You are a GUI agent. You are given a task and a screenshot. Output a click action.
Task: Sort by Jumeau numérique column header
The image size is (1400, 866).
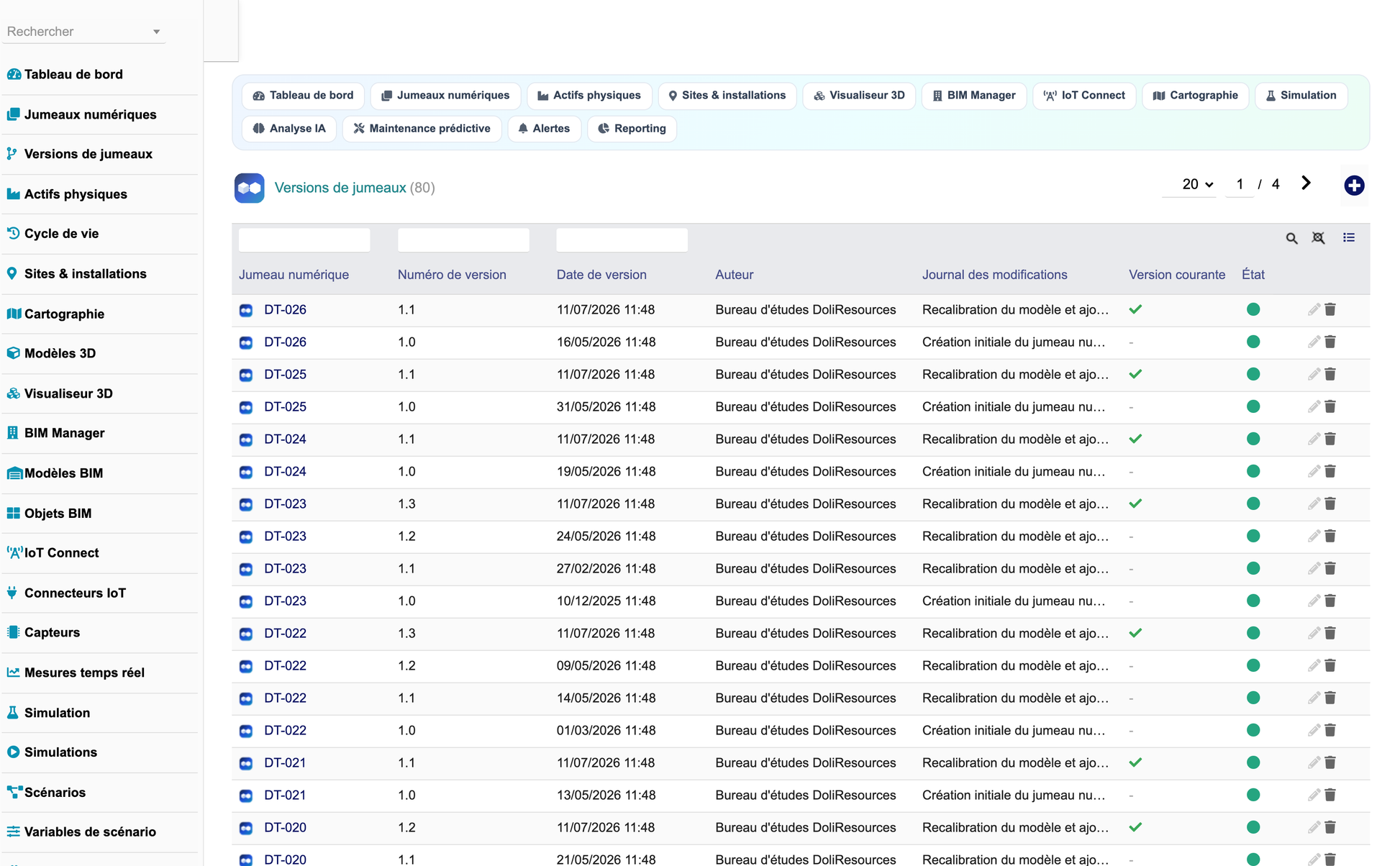[x=294, y=275]
